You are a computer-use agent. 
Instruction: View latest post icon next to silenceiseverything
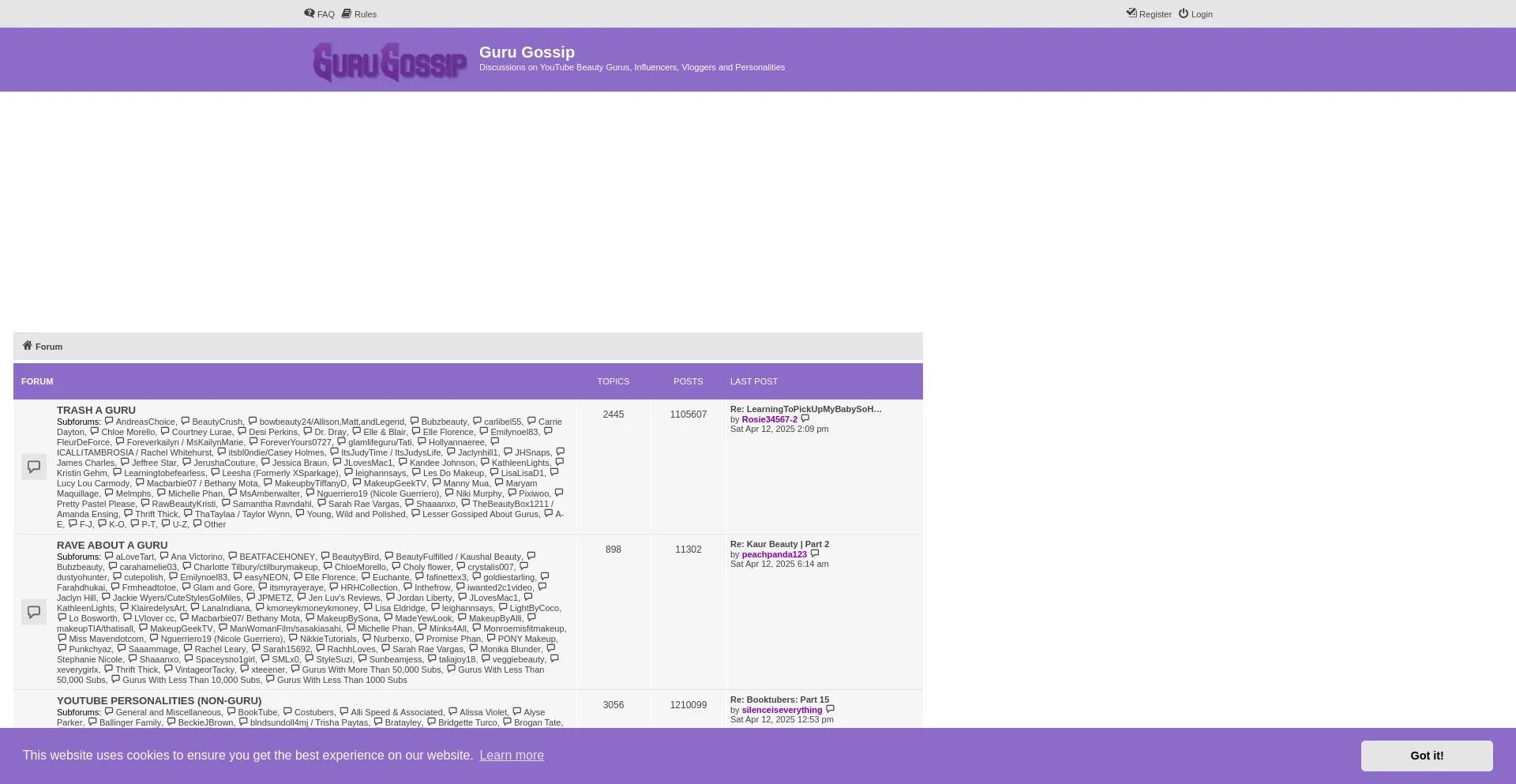click(x=831, y=710)
